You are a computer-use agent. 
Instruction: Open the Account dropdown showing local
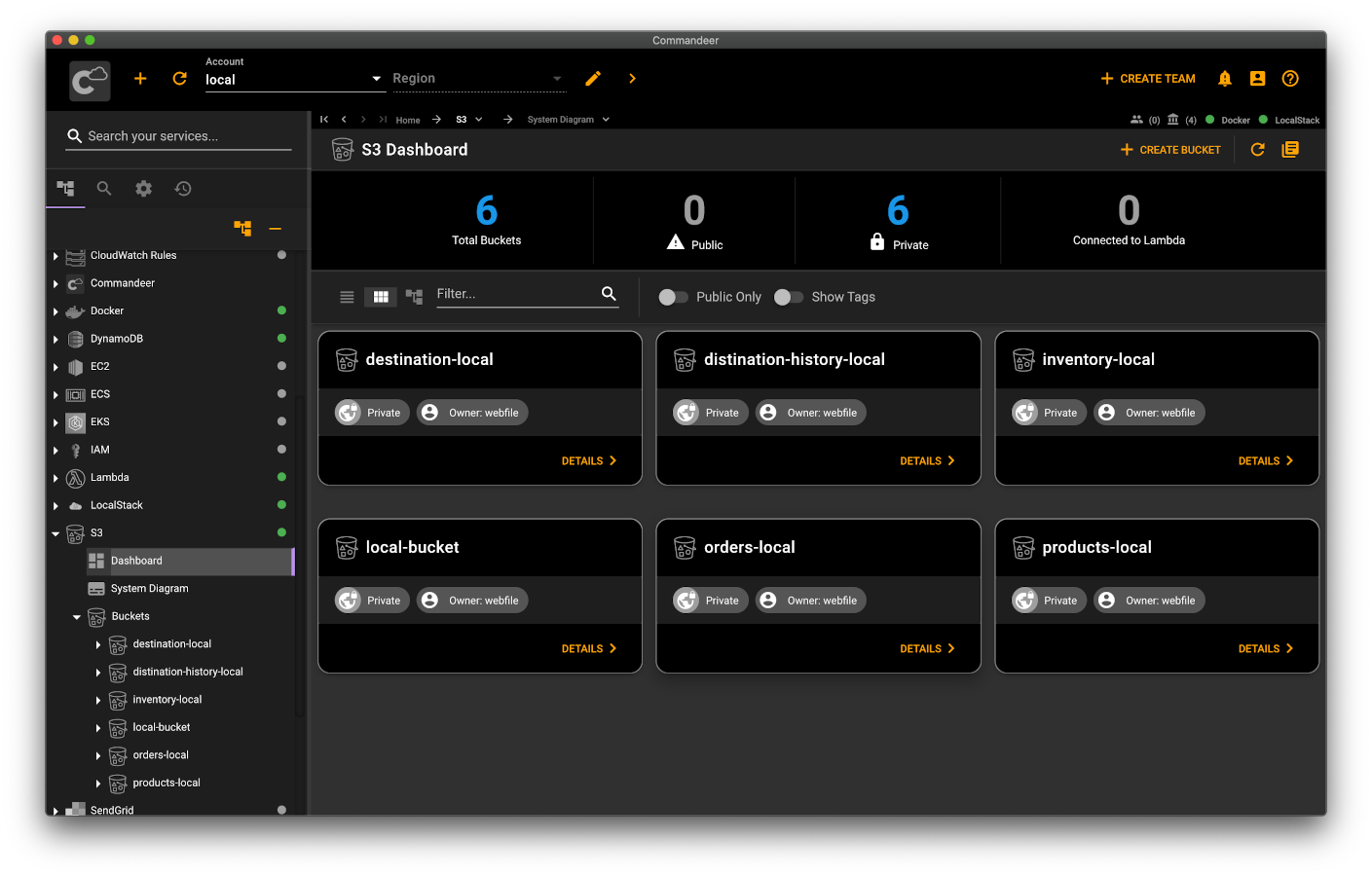[293, 80]
